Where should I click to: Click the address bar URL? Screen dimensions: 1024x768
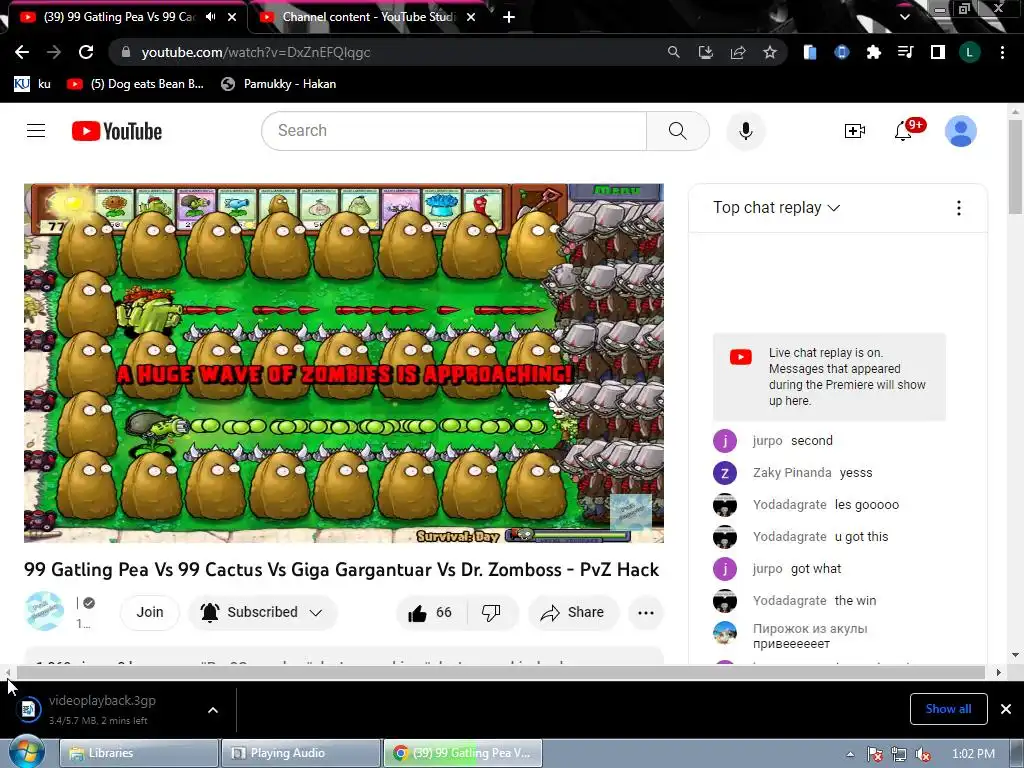click(x=256, y=52)
